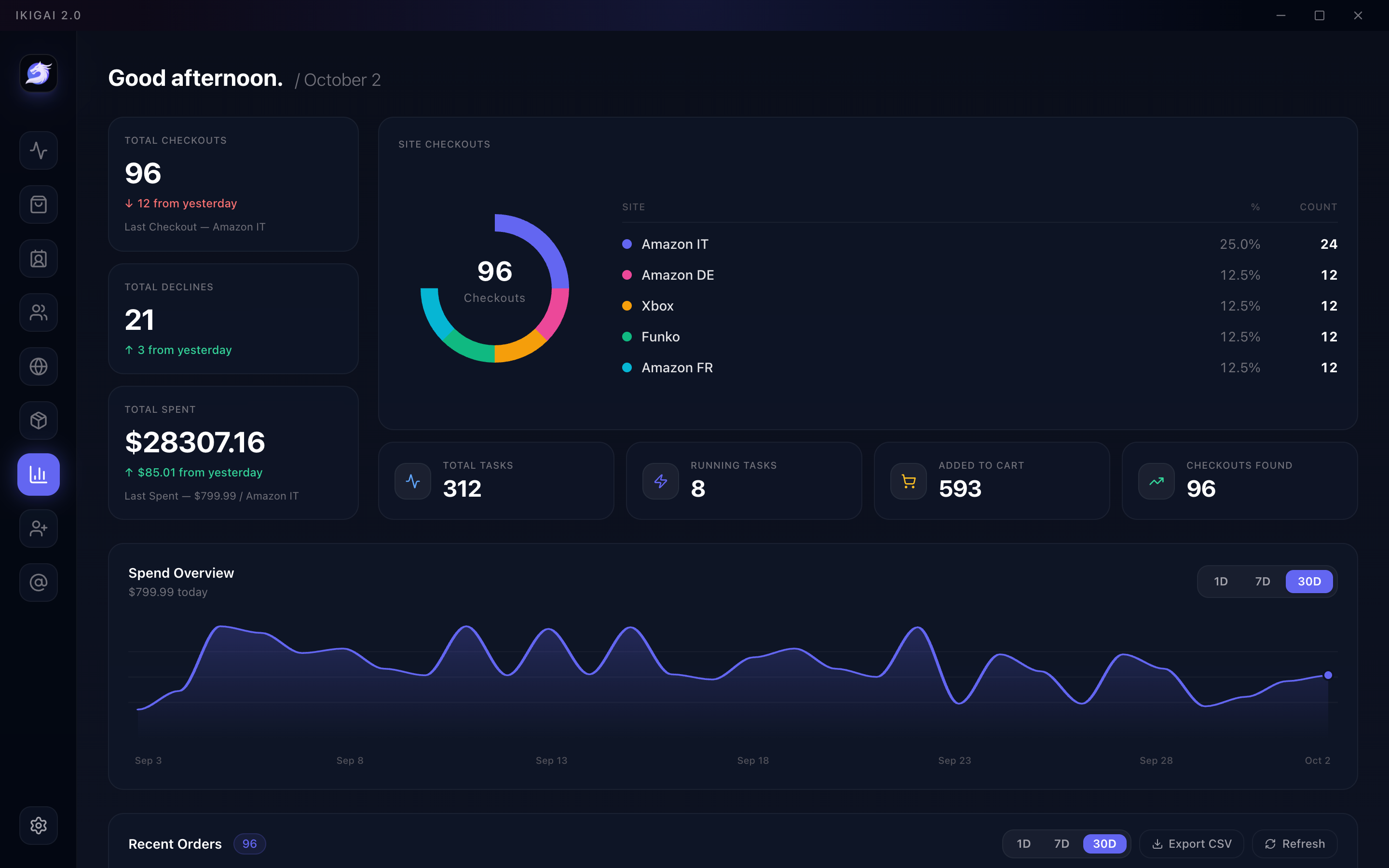
Task: Click the Funko green legend dot
Action: pos(627,337)
